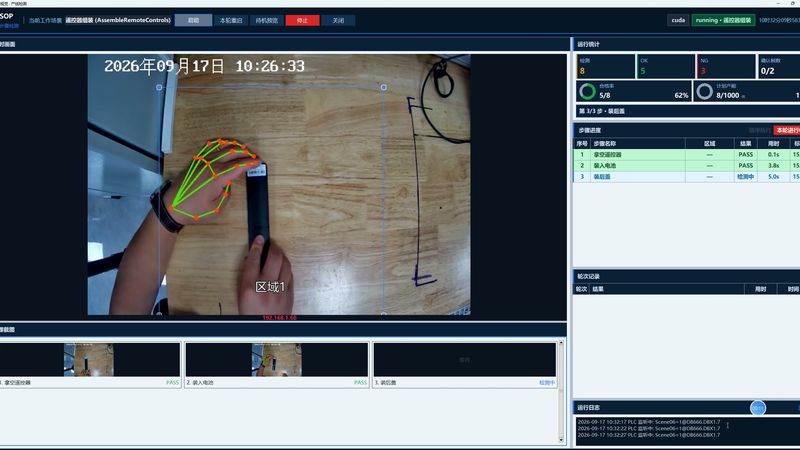Screen dimensions: 800x450
Task: Click the 结果 column header in steps table
Action: pyautogui.click(x=745, y=143)
